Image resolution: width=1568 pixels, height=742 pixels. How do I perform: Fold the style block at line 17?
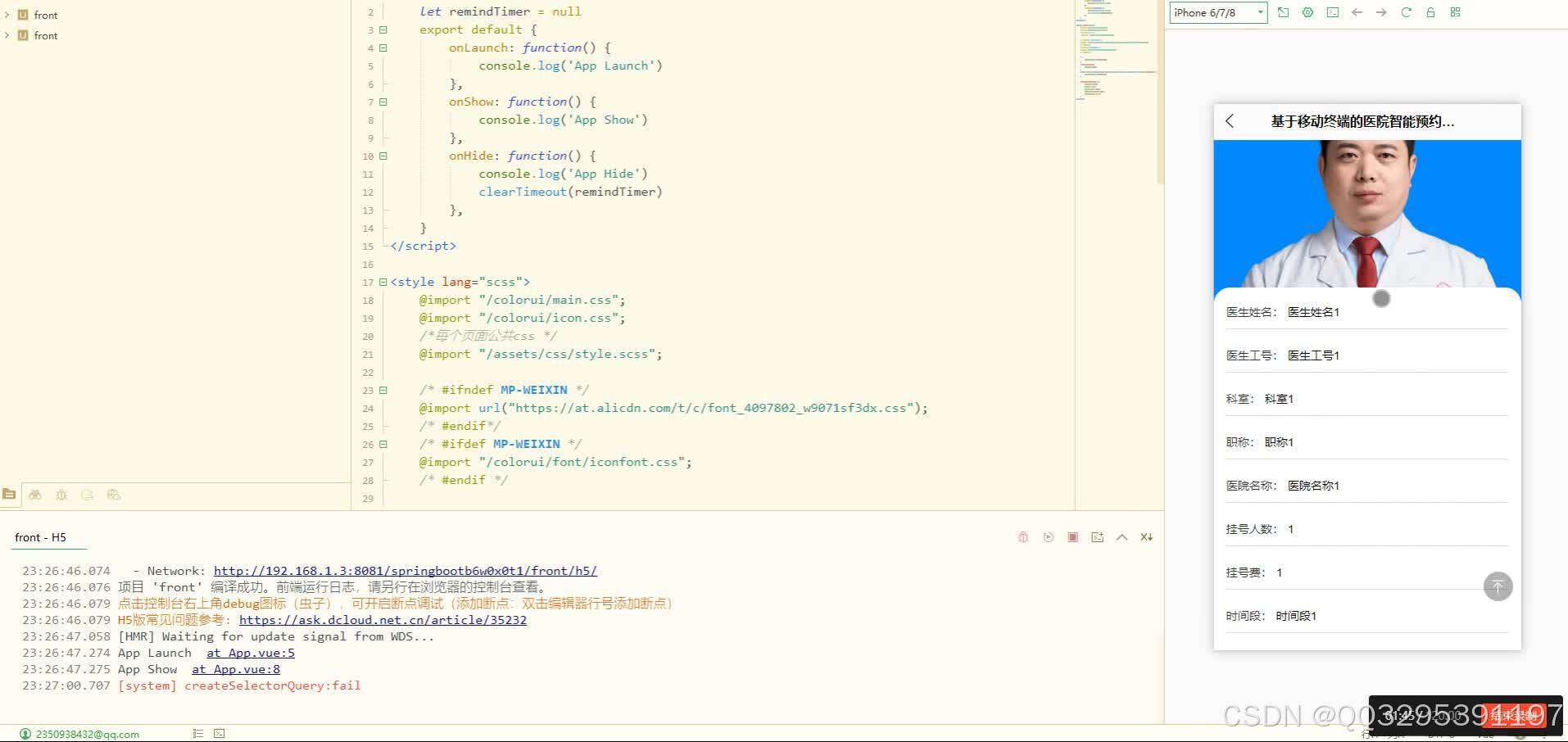tap(383, 283)
